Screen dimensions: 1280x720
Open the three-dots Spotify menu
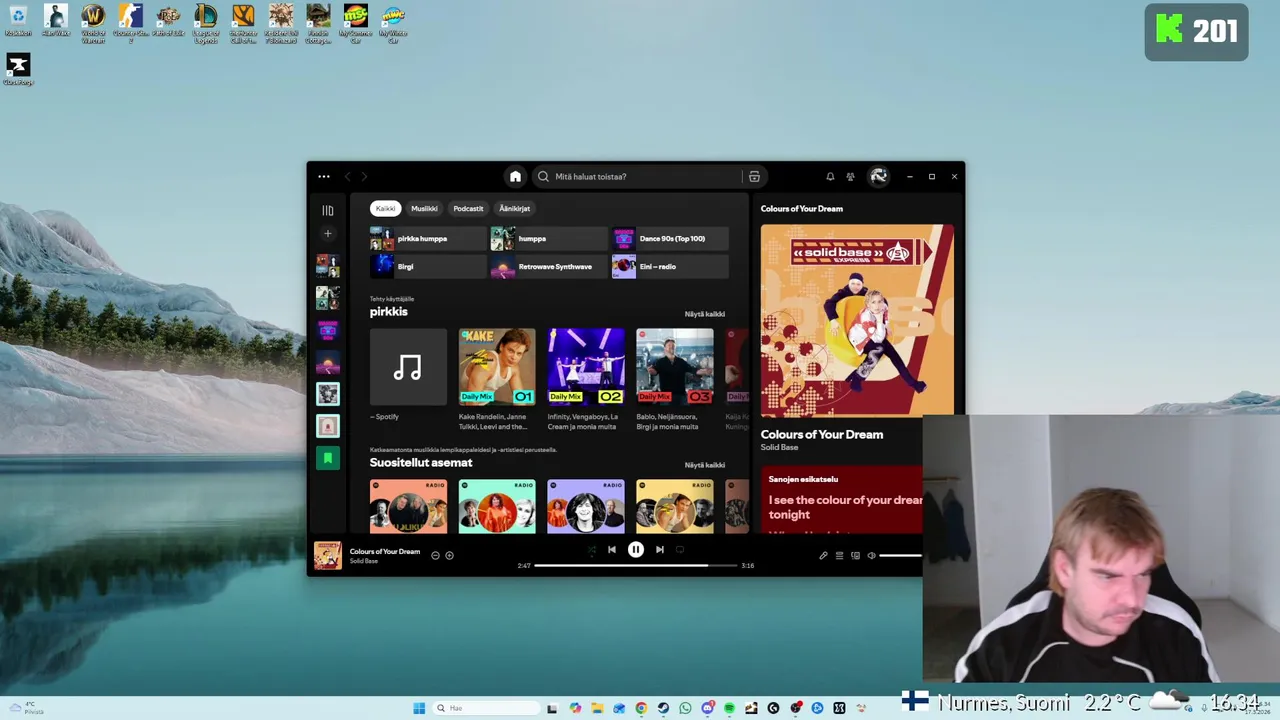coord(324,177)
